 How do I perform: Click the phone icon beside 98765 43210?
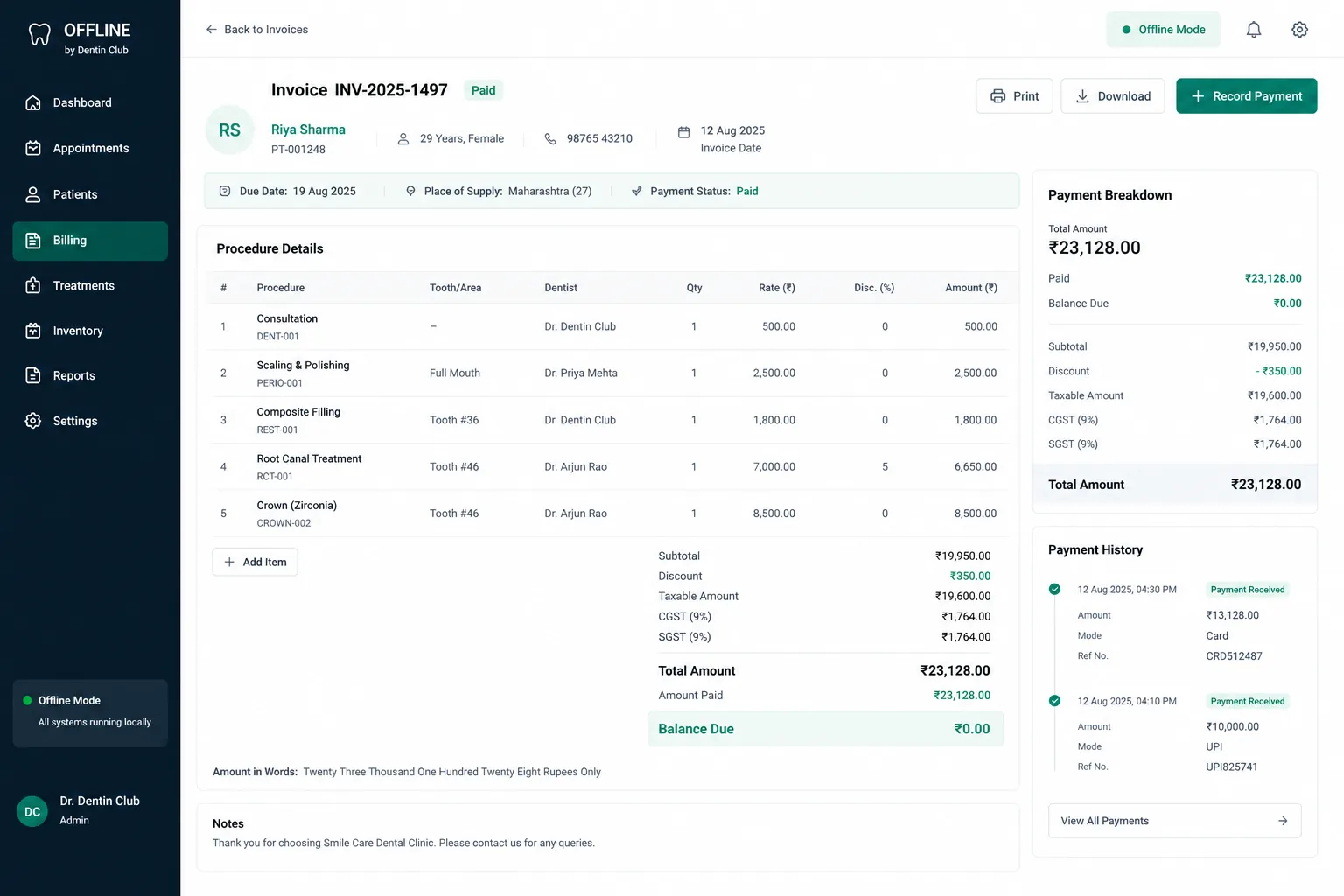pyautogui.click(x=550, y=138)
